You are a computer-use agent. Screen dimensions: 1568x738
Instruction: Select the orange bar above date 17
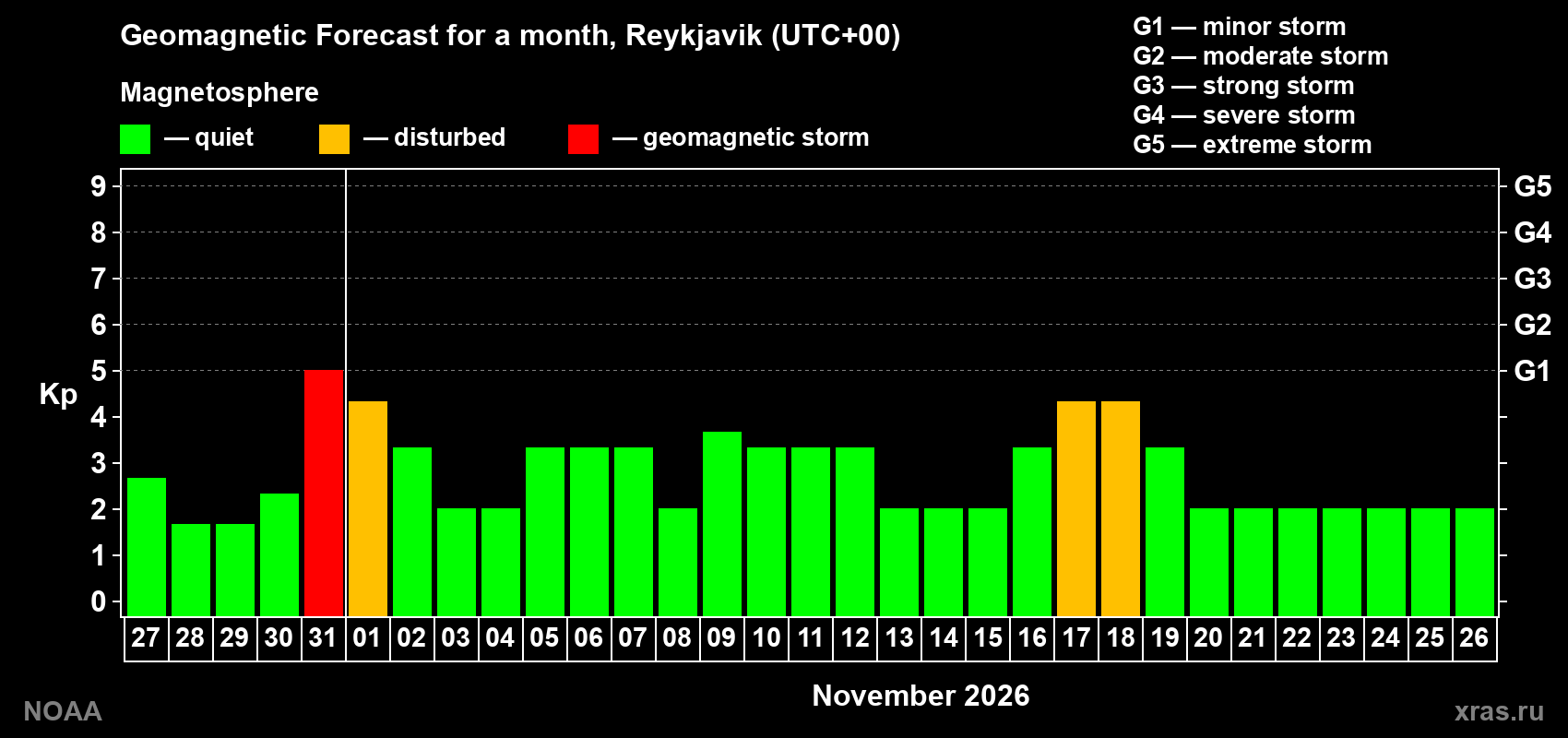1076,508
